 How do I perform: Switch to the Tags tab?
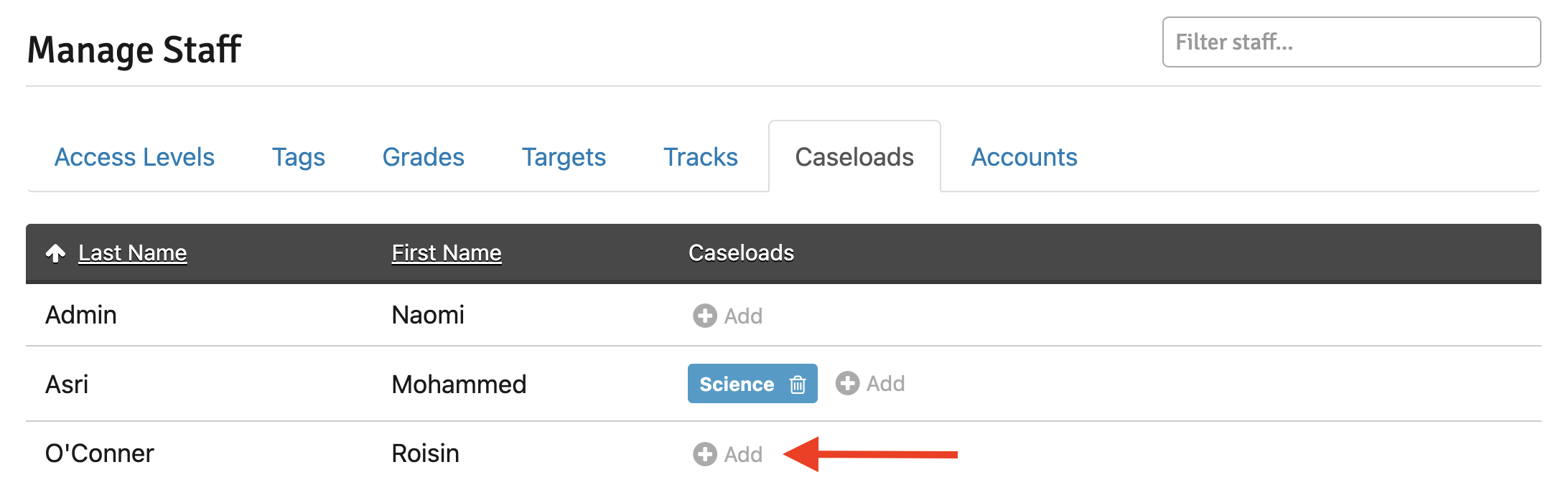point(298,157)
